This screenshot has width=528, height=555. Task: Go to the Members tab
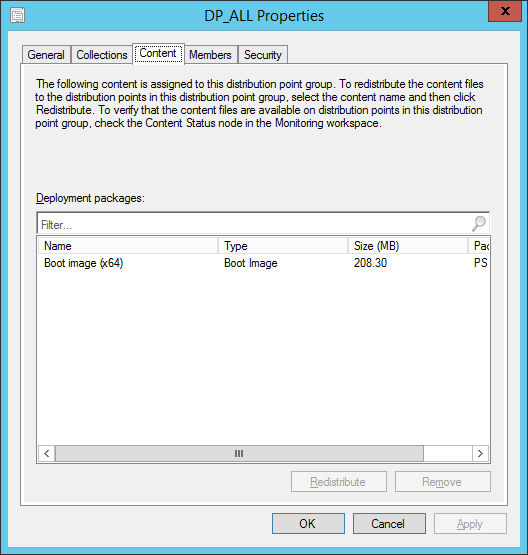pyautogui.click(x=210, y=55)
